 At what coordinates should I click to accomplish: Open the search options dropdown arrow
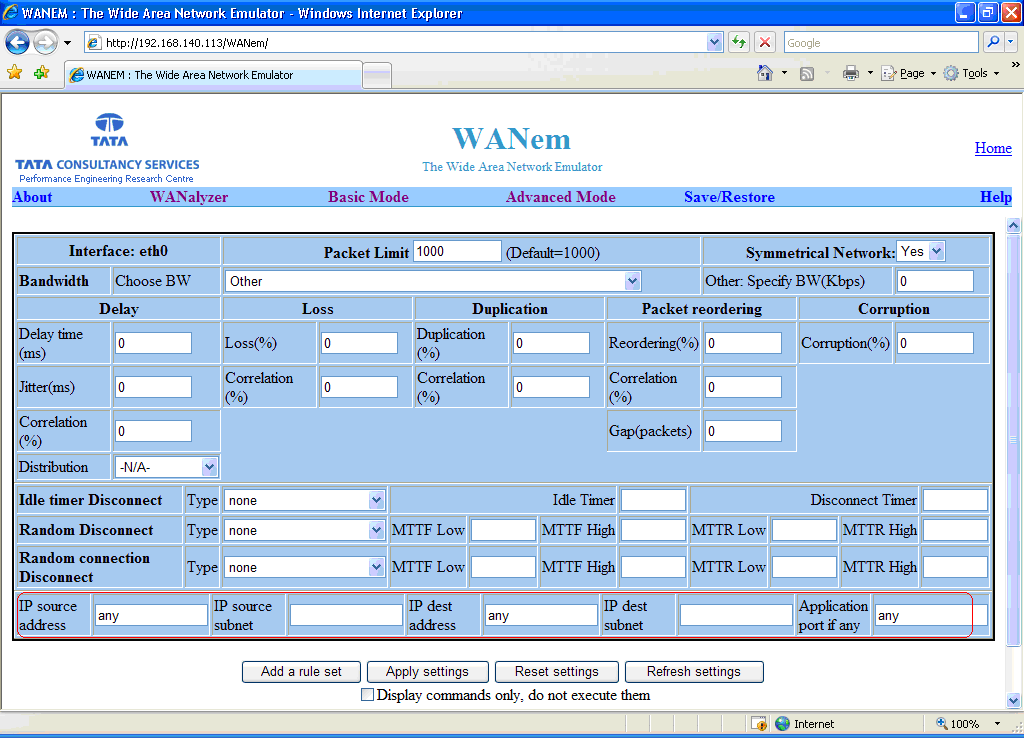tap(1010, 42)
